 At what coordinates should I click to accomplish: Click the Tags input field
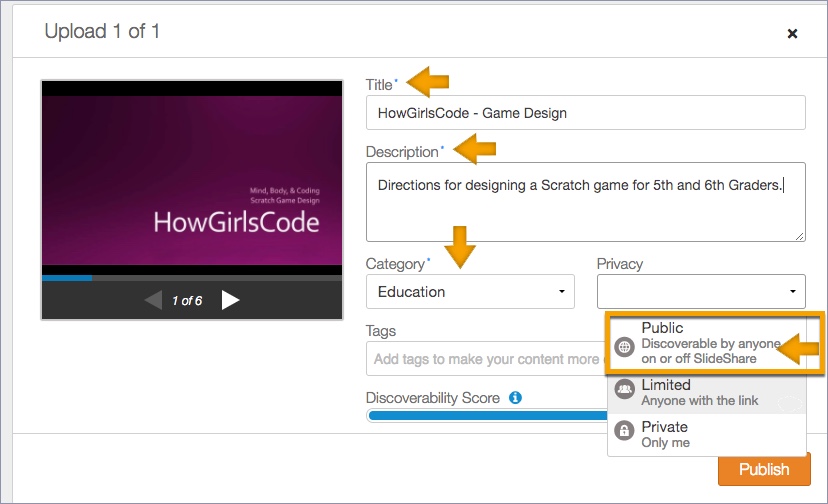tap(486, 359)
